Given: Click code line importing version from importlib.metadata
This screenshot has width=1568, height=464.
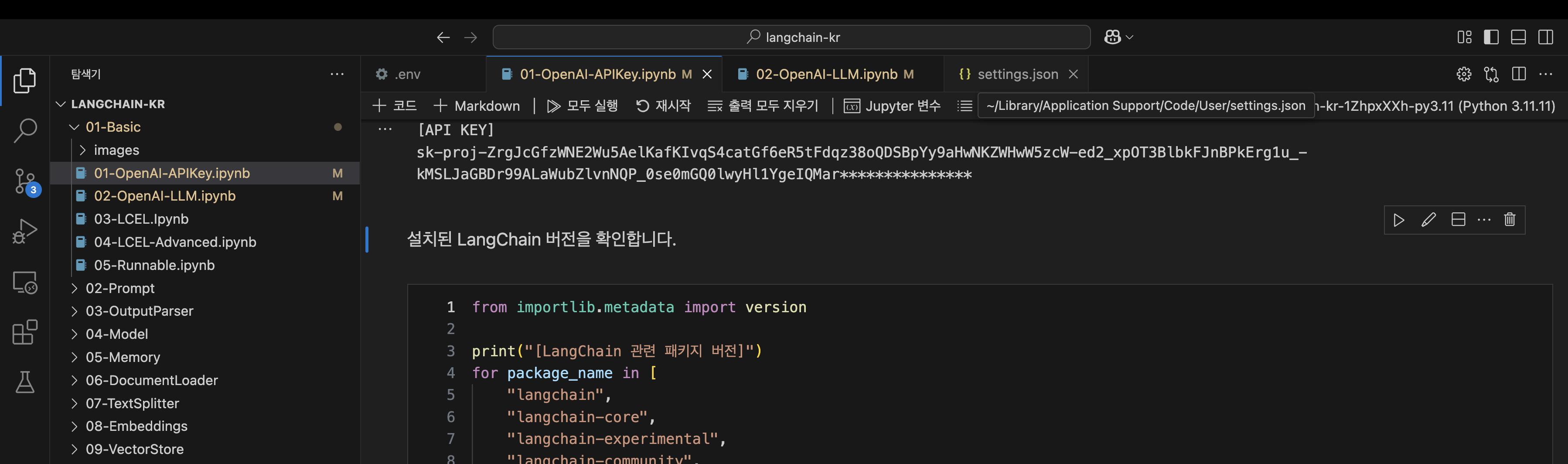Looking at the screenshot, I should (x=639, y=307).
